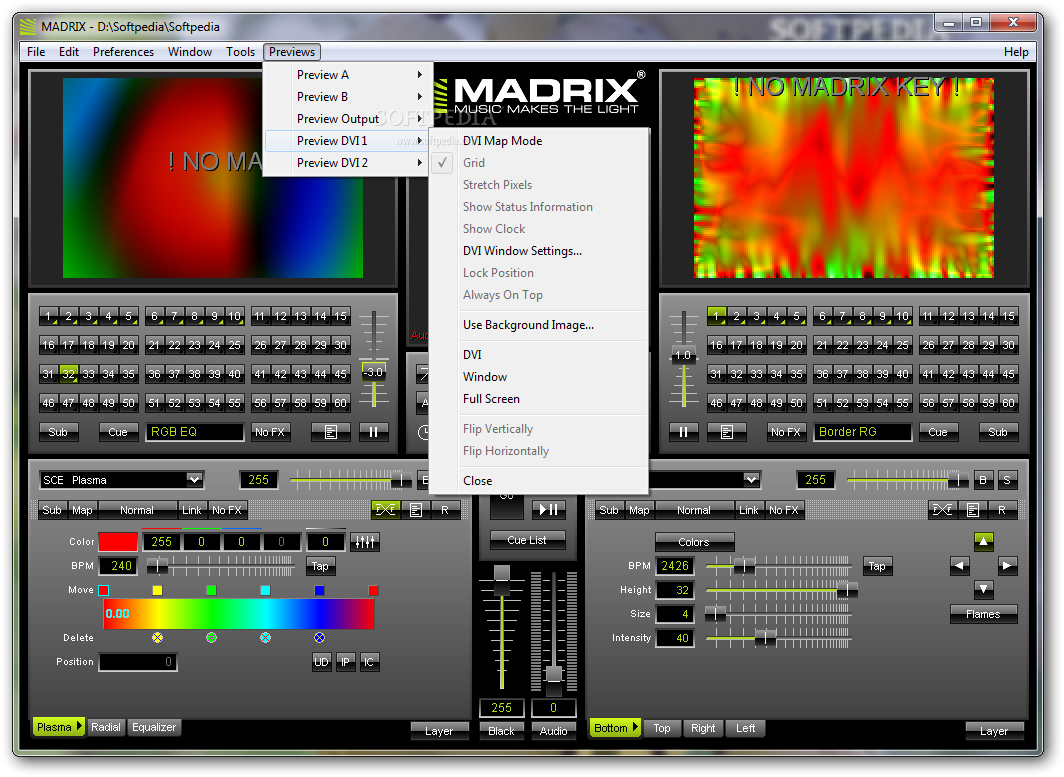Choose DVI Window Settings... entry
1064x777 pixels.
pyautogui.click(x=539, y=251)
